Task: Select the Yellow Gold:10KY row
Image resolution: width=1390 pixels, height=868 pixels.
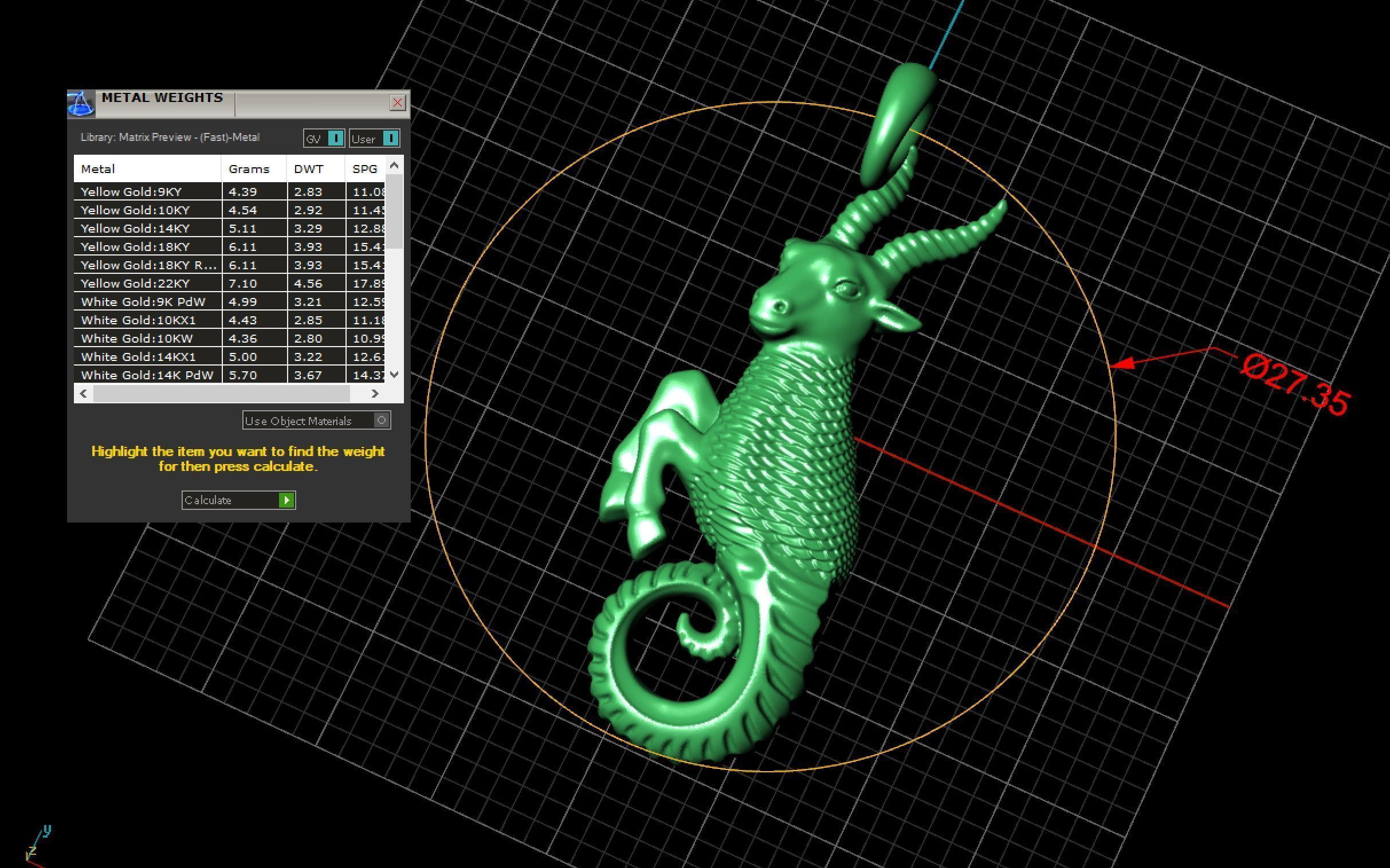Action: [230, 210]
